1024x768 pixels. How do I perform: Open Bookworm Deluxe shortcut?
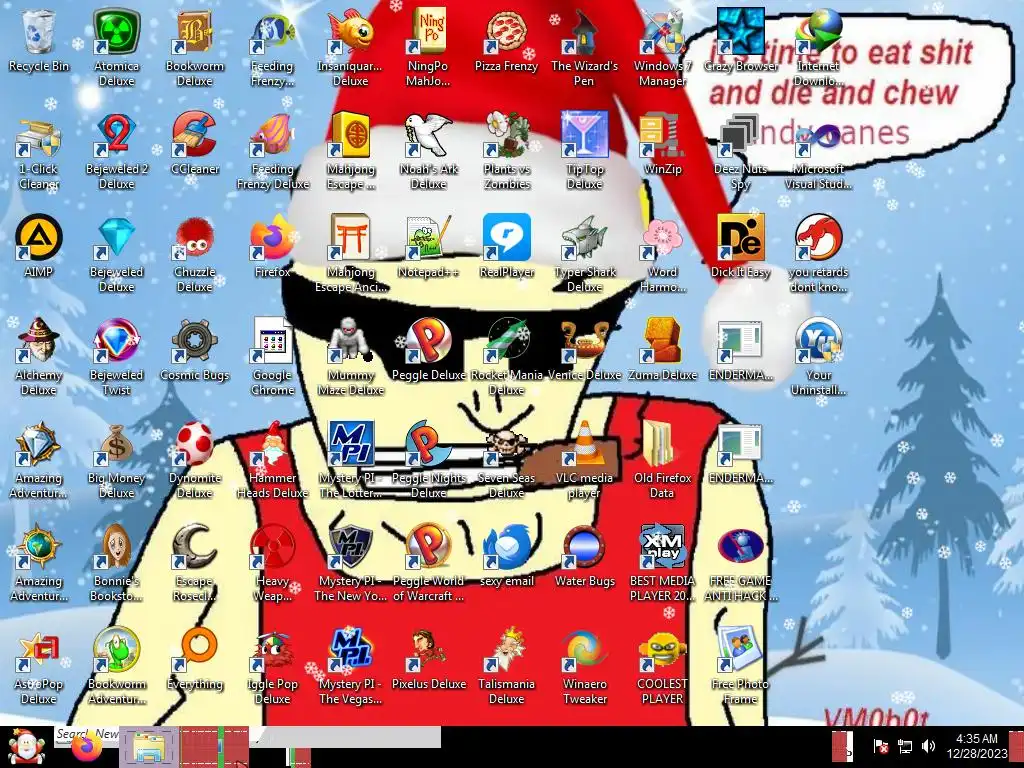coord(195,47)
